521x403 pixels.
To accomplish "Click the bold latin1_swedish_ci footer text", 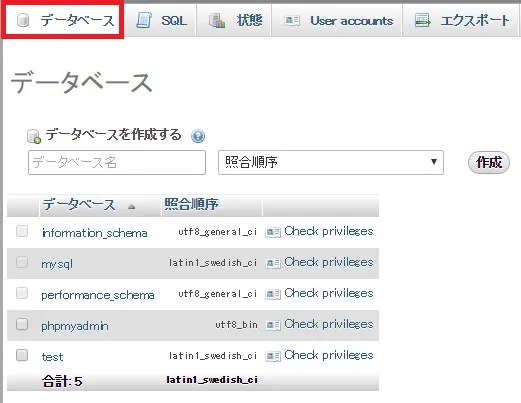I will pyautogui.click(x=212, y=380).
